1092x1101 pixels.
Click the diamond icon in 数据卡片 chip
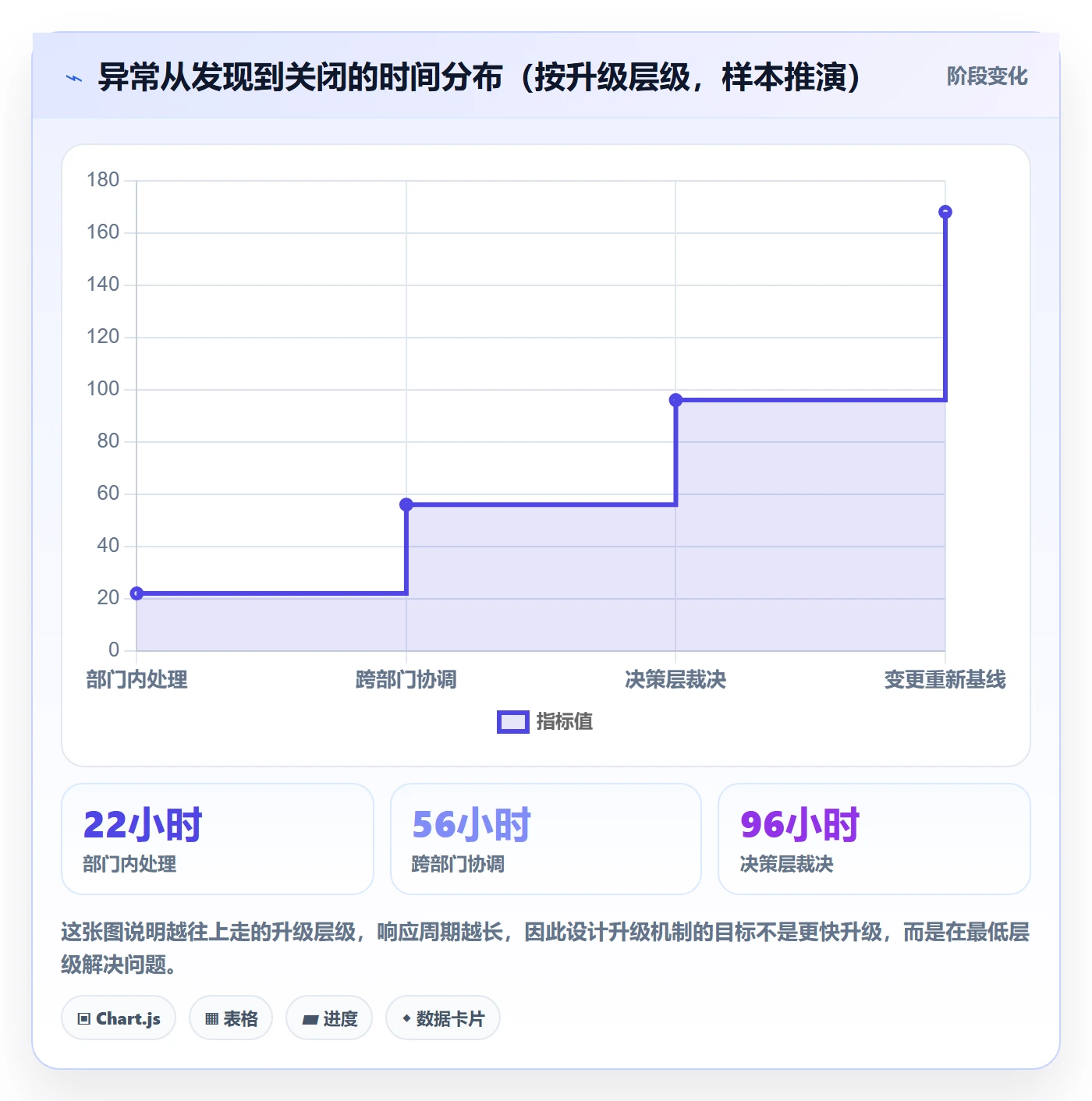(406, 1018)
